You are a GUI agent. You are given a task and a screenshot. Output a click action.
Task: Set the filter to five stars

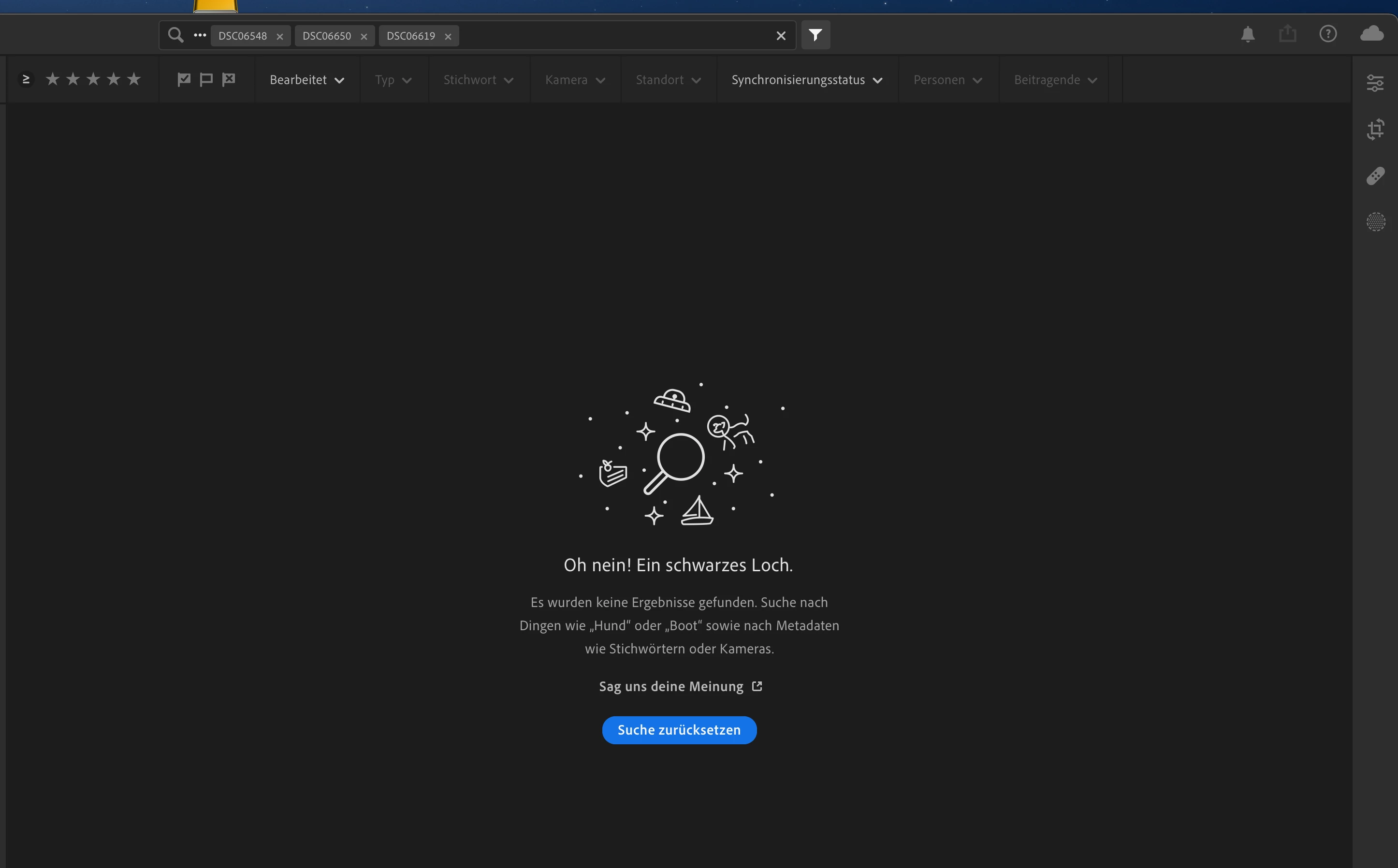(134, 79)
